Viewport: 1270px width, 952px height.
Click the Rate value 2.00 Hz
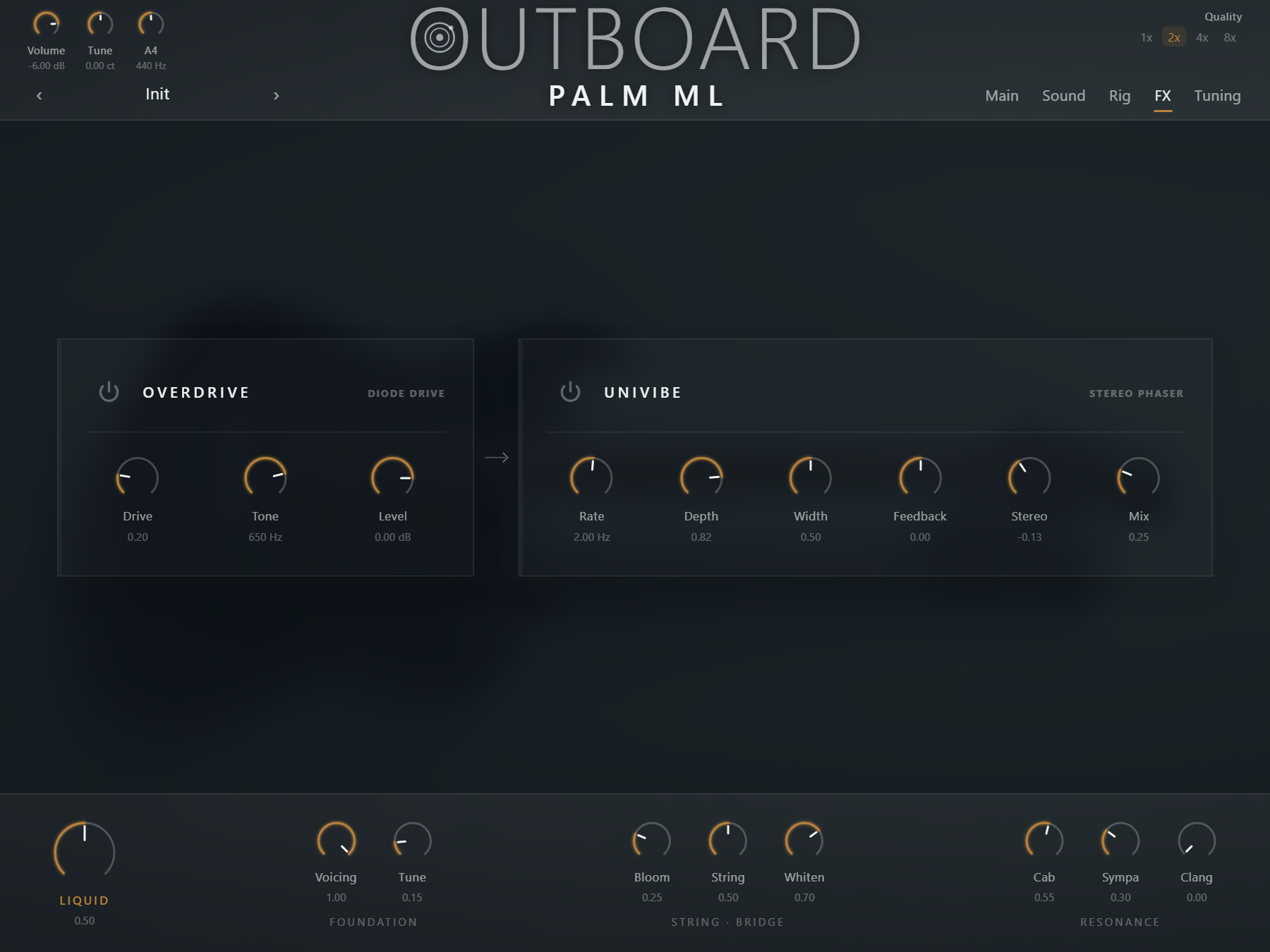click(592, 537)
